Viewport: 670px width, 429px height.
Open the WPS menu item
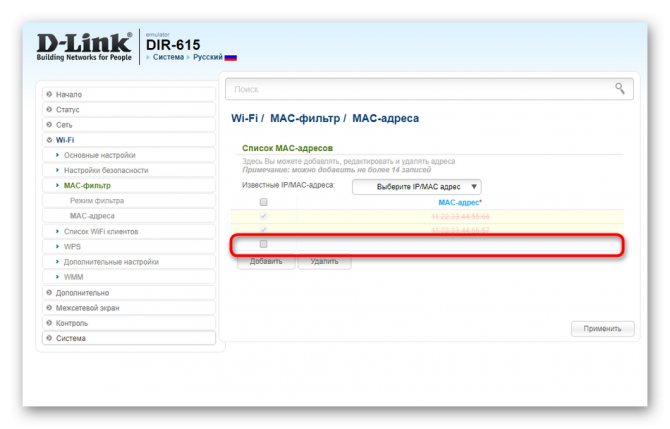129,247
